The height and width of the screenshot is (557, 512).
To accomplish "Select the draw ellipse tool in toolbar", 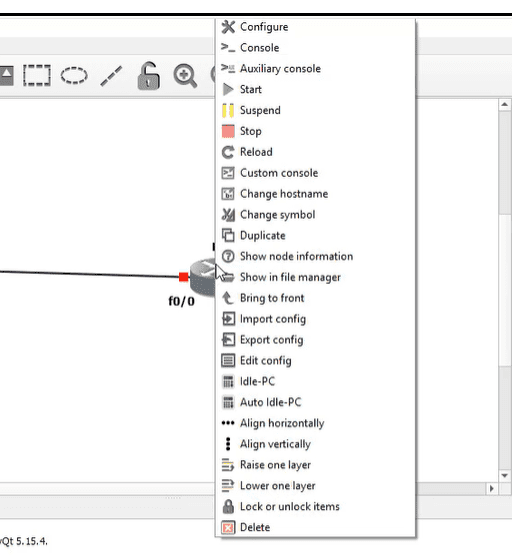I will [x=74, y=75].
